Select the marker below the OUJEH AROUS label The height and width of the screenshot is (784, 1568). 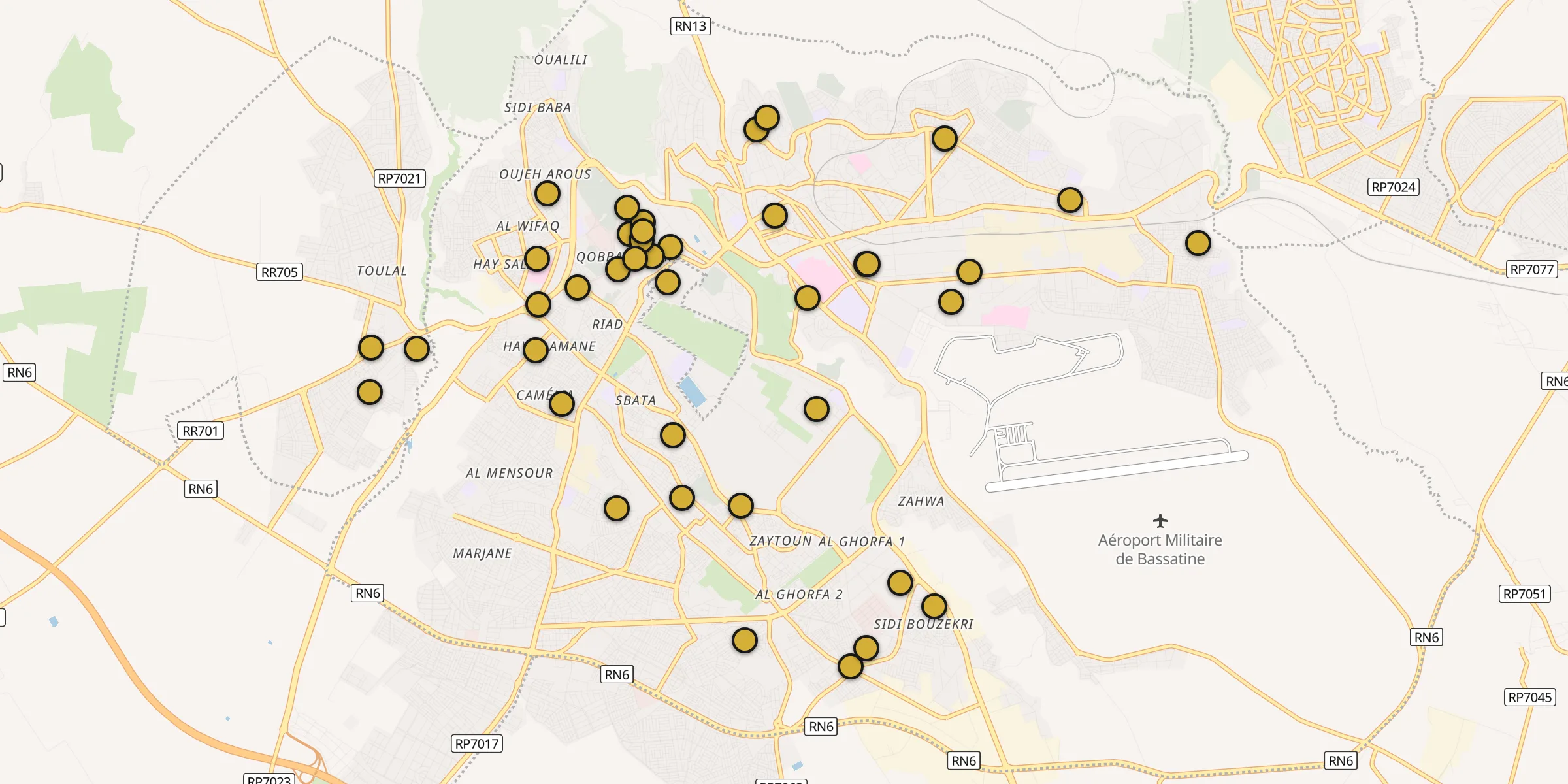[x=547, y=193]
